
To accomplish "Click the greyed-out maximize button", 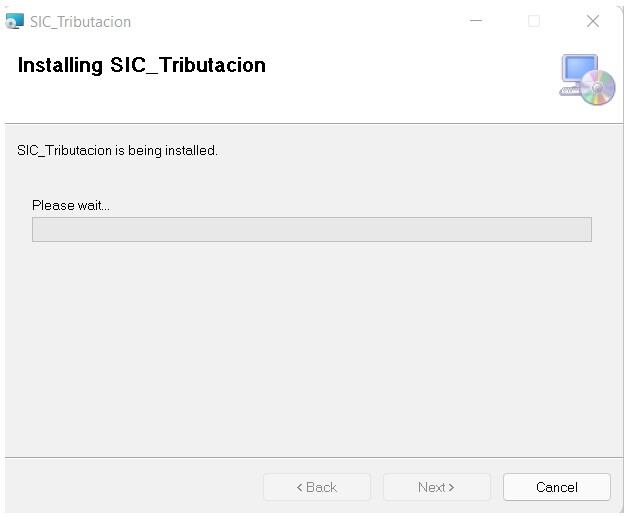I will pos(534,21).
